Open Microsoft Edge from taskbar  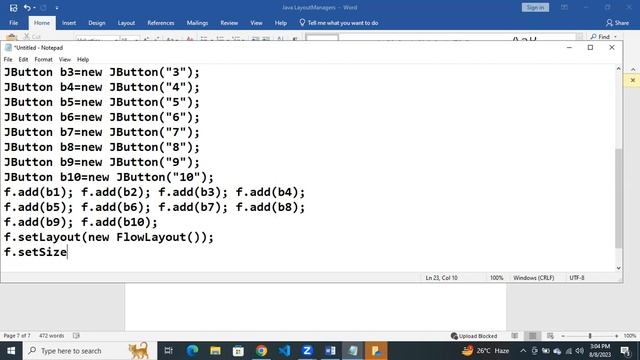[192, 351]
